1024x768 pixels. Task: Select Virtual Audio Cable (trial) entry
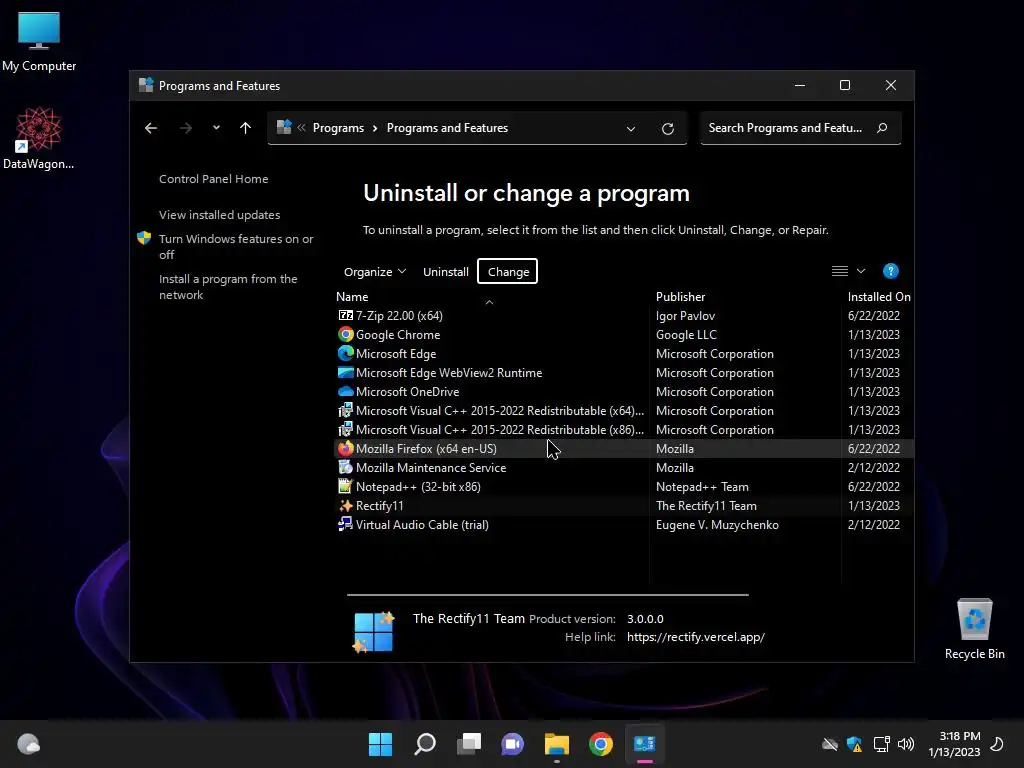click(x=422, y=524)
